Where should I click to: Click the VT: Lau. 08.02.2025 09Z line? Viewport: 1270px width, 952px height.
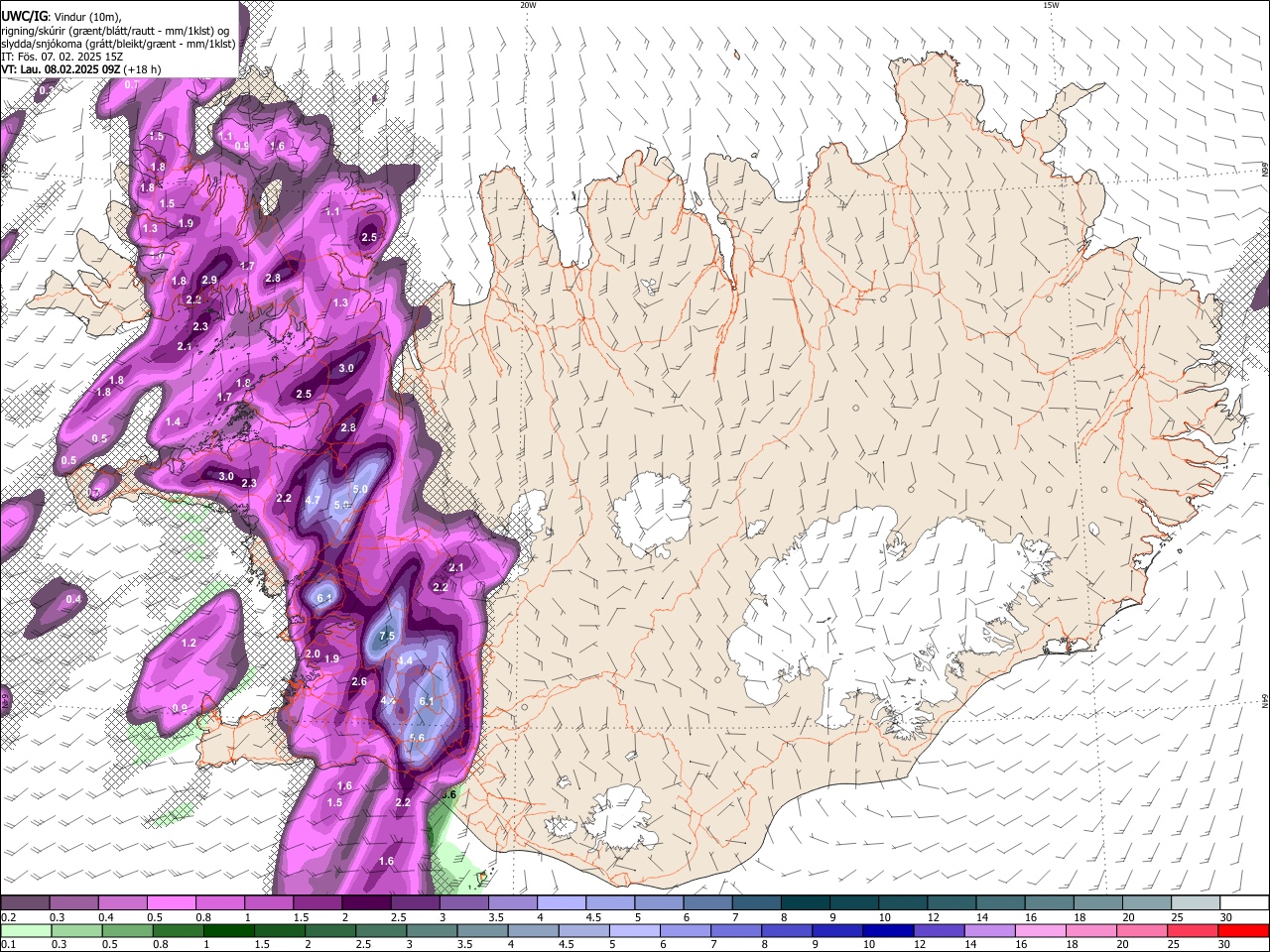tap(61, 69)
